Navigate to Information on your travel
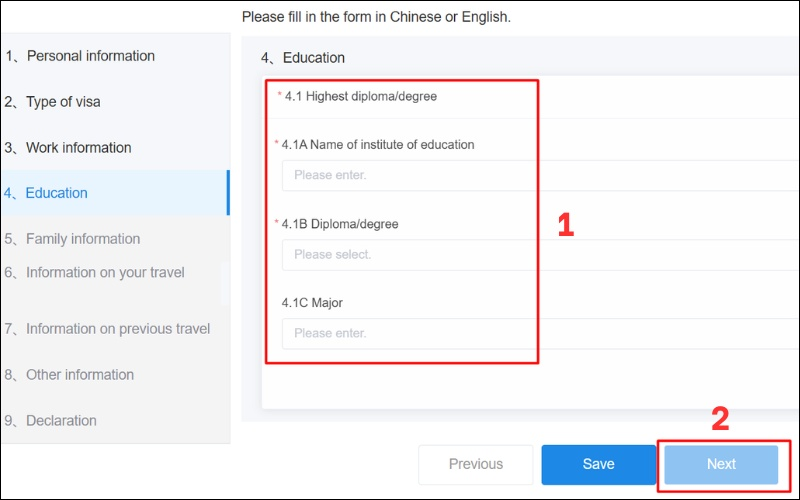 (105, 272)
